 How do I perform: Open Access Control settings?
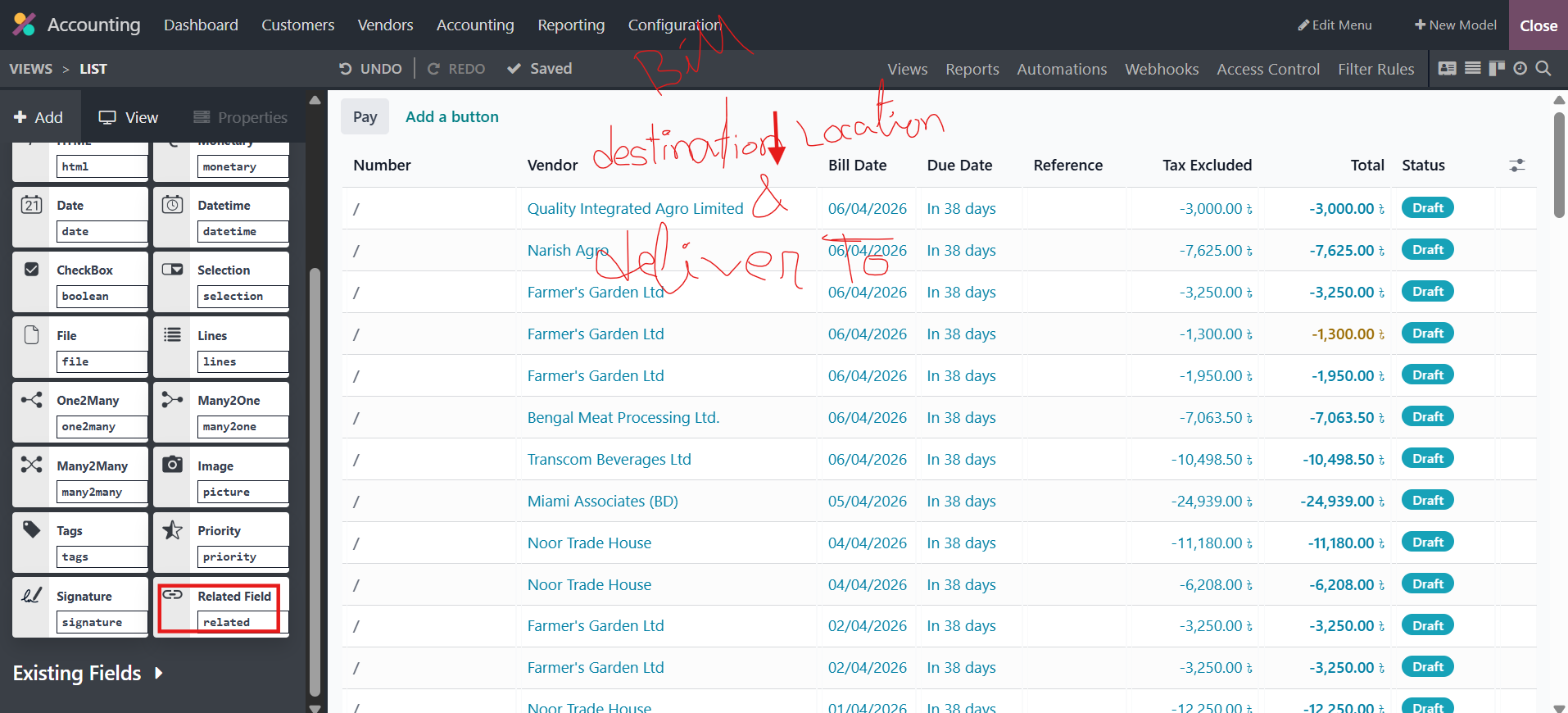click(x=1268, y=70)
